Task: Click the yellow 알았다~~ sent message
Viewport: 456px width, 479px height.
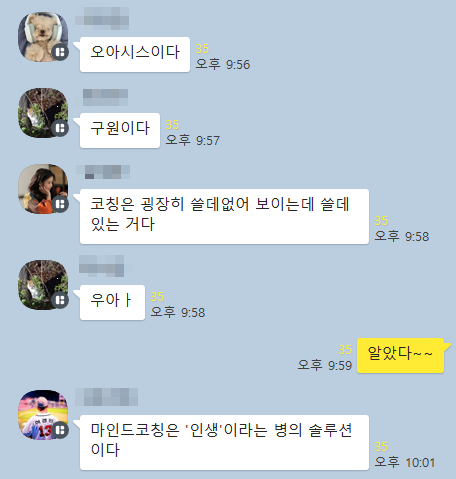Action: [x=400, y=355]
